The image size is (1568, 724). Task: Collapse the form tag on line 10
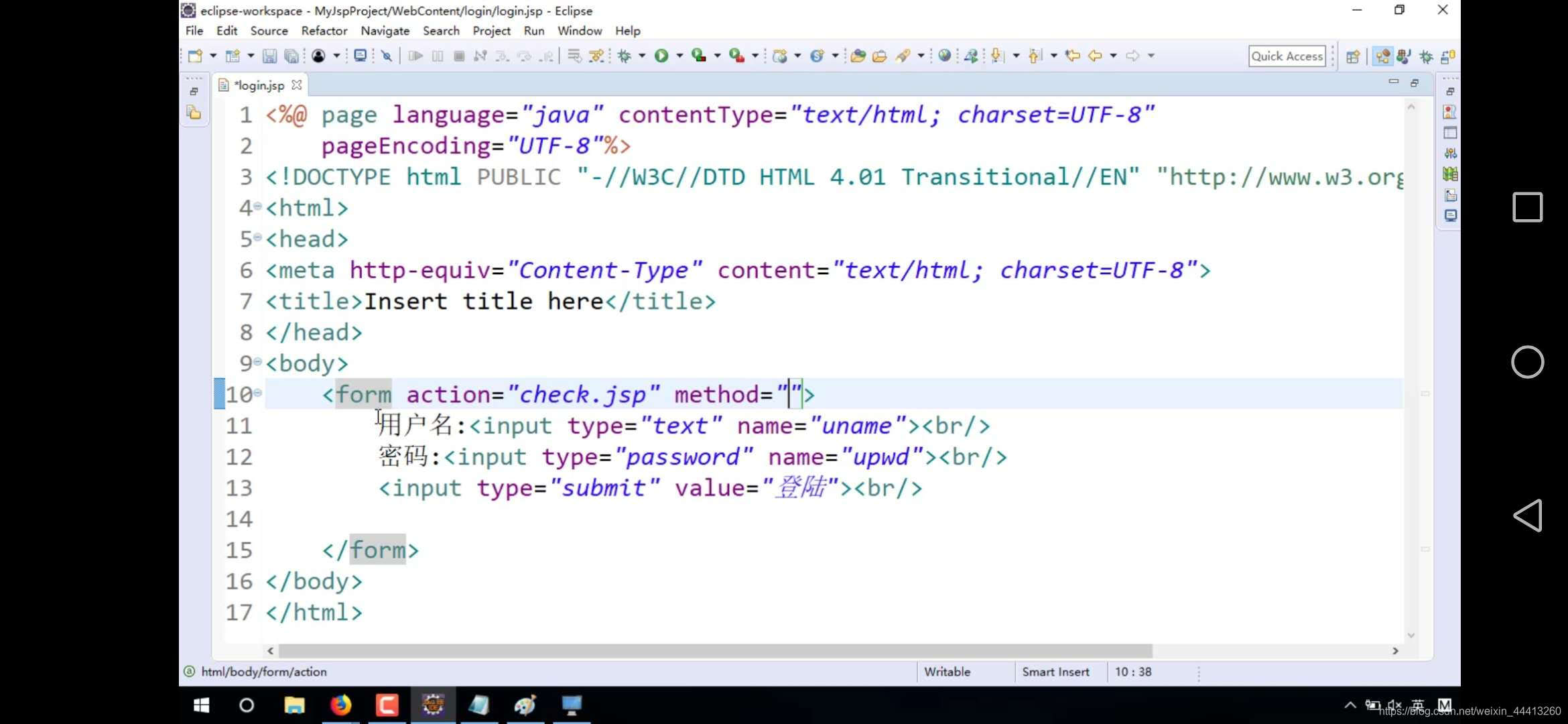(x=257, y=393)
